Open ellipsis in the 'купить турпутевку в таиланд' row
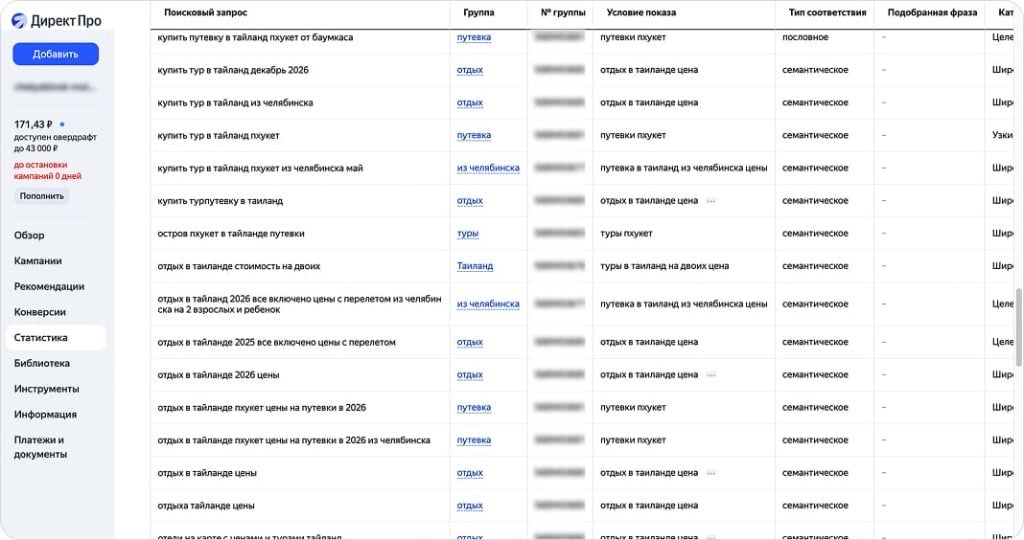Screen dimensions: 1024x540 point(711,201)
